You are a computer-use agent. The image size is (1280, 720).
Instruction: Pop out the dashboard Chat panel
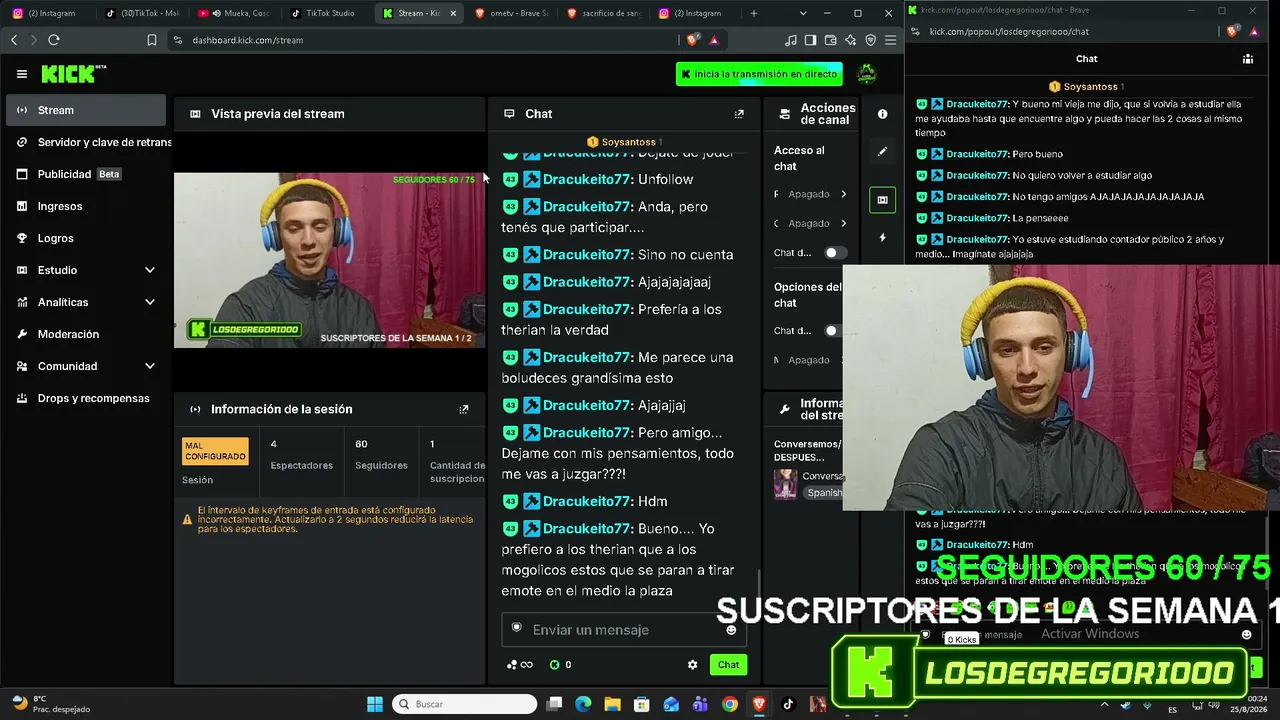(x=739, y=114)
